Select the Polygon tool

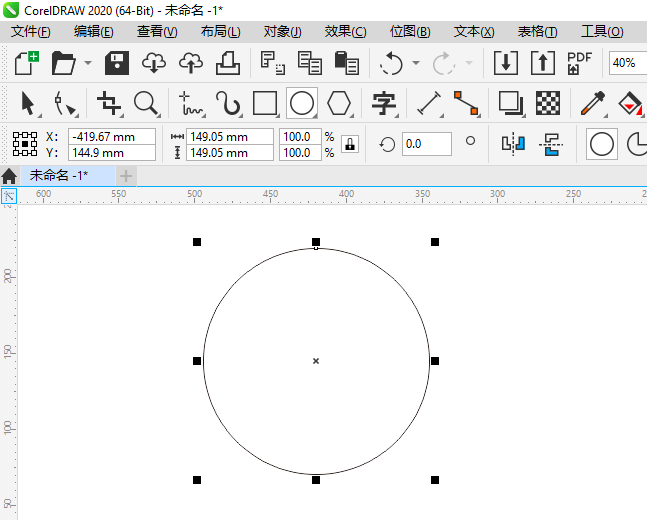pyautogui.click(x=339, y=103)
